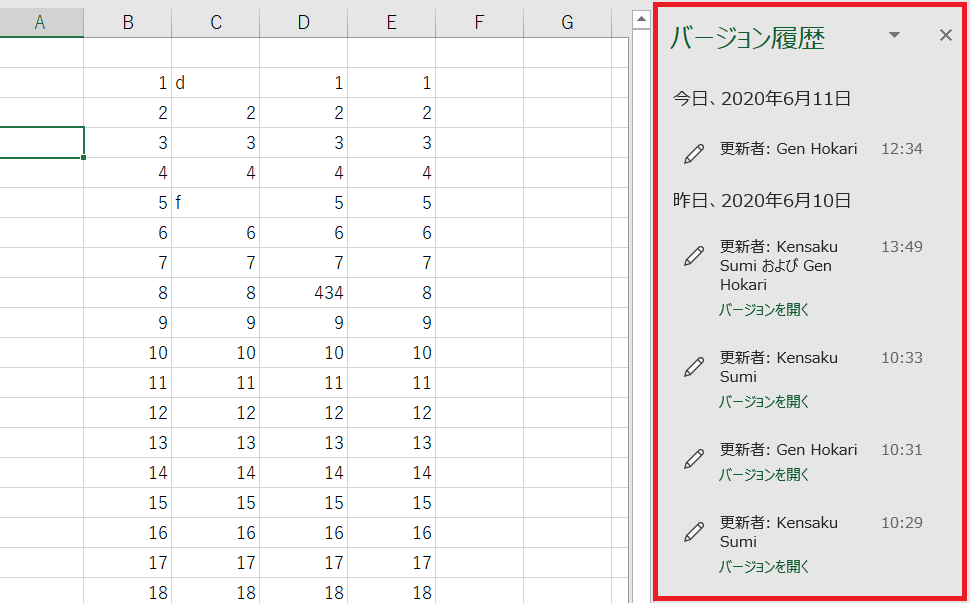The image size is (970, 603).
Task: Open the 10:31 Gen Hokari version
Action: coord(764,474)
